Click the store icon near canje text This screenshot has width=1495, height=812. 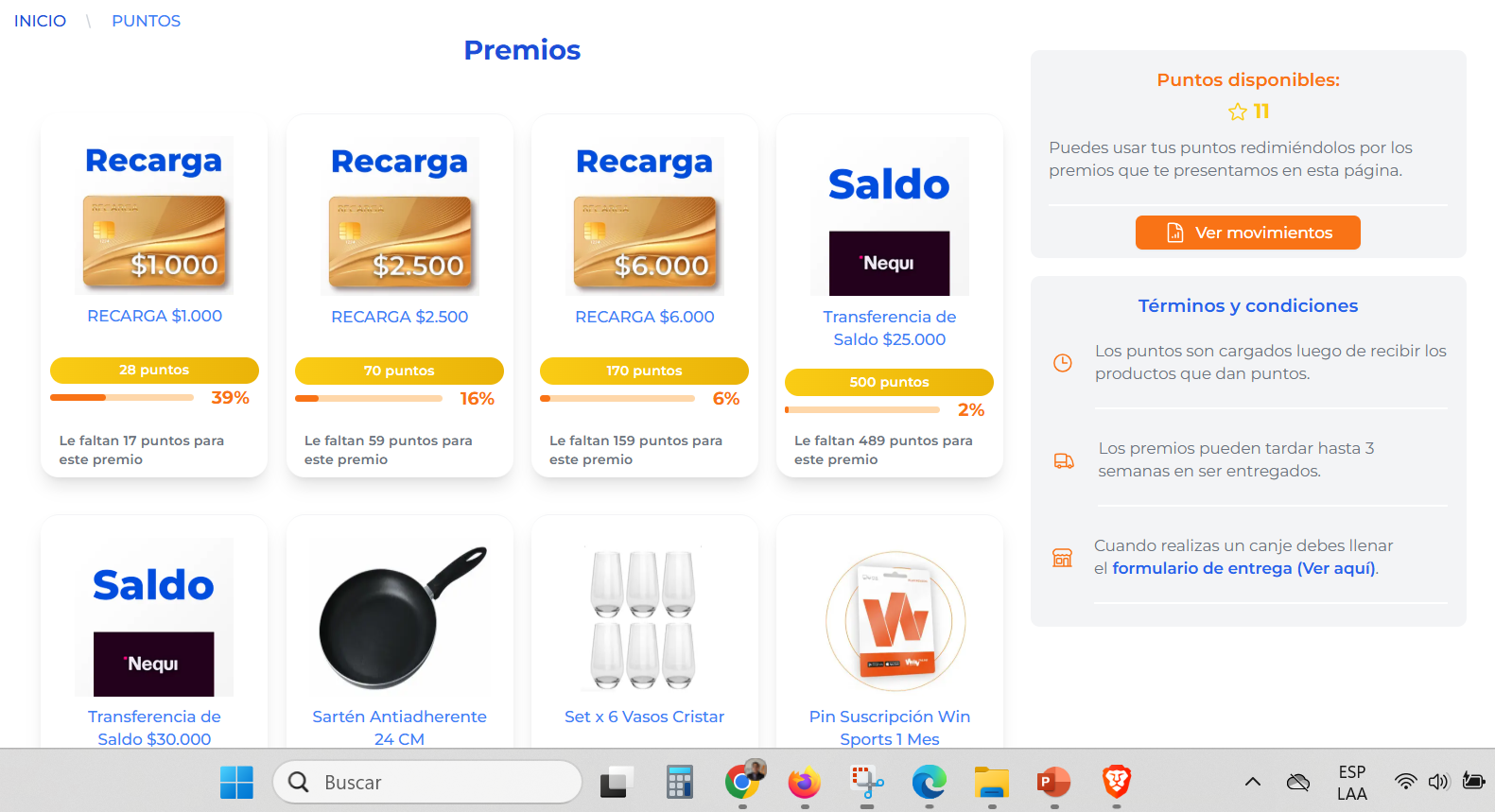pos(1063,558)
